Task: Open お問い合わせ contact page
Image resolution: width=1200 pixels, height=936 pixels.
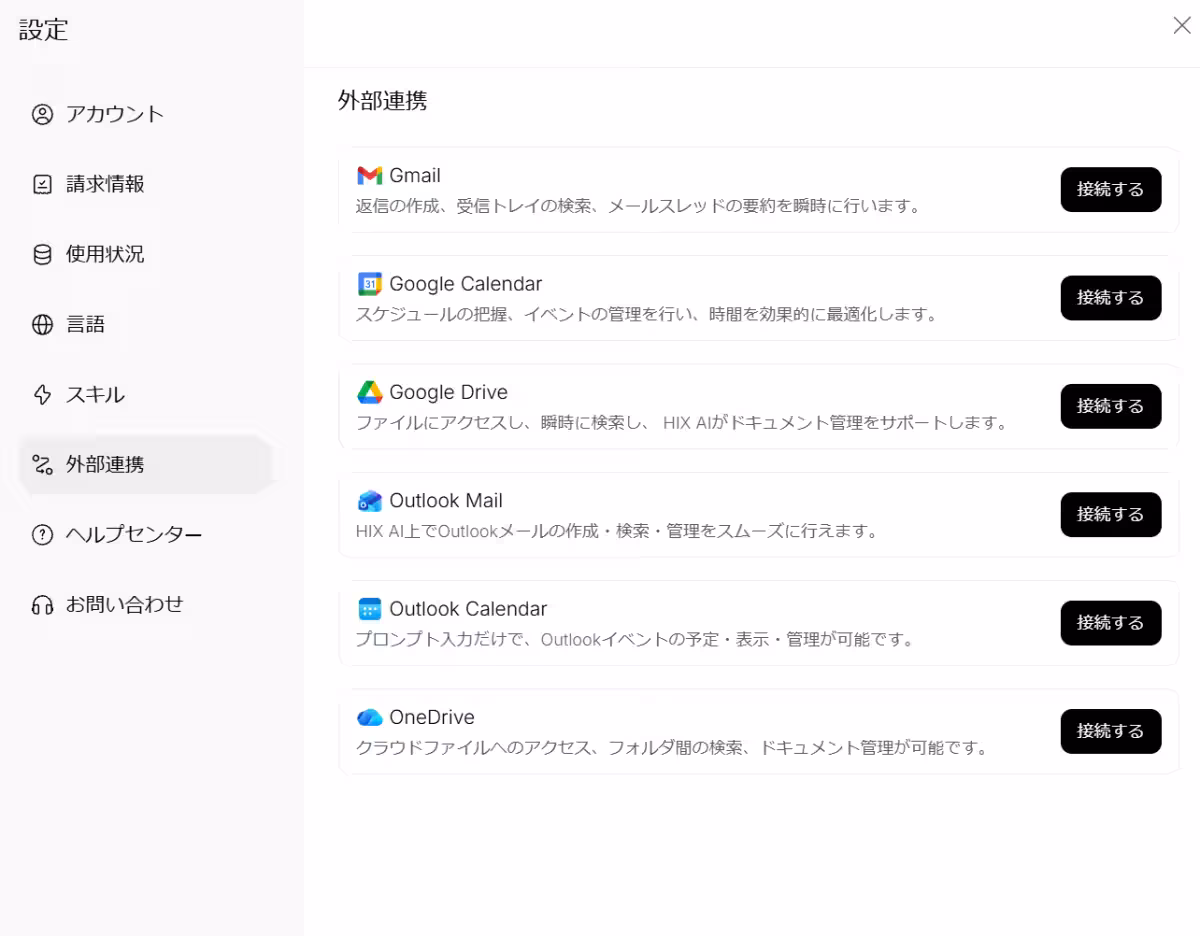Action: pyautogui.click(x=146, y=604)
